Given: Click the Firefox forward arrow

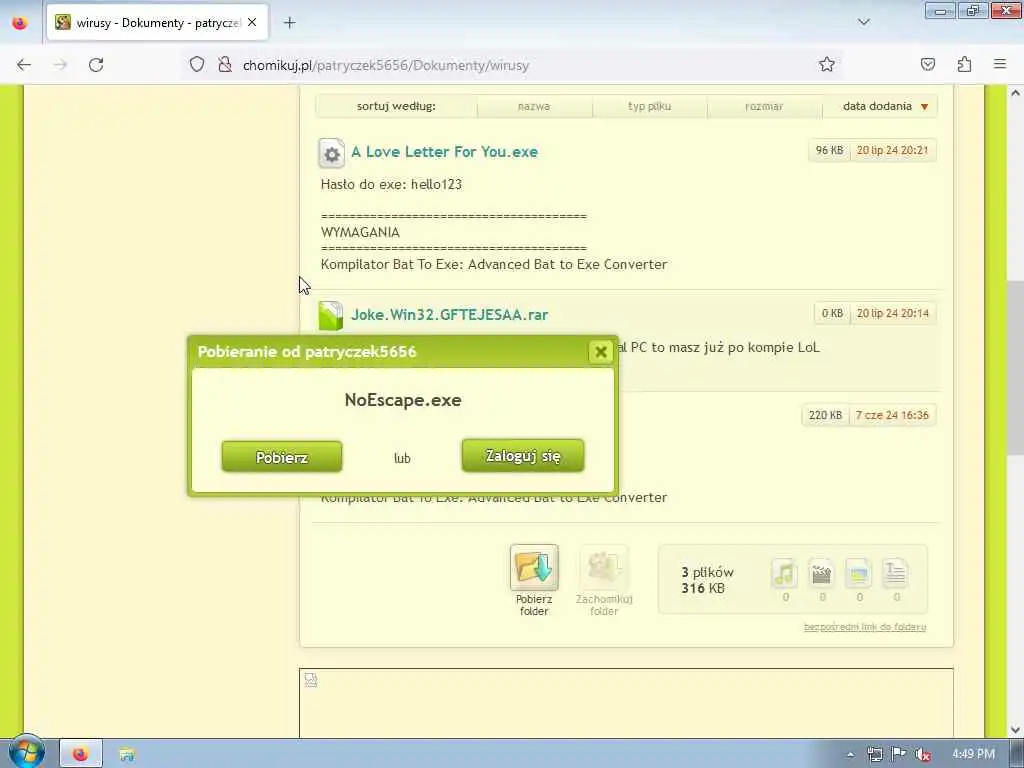Looking at the screenshot, I should 60,65.
